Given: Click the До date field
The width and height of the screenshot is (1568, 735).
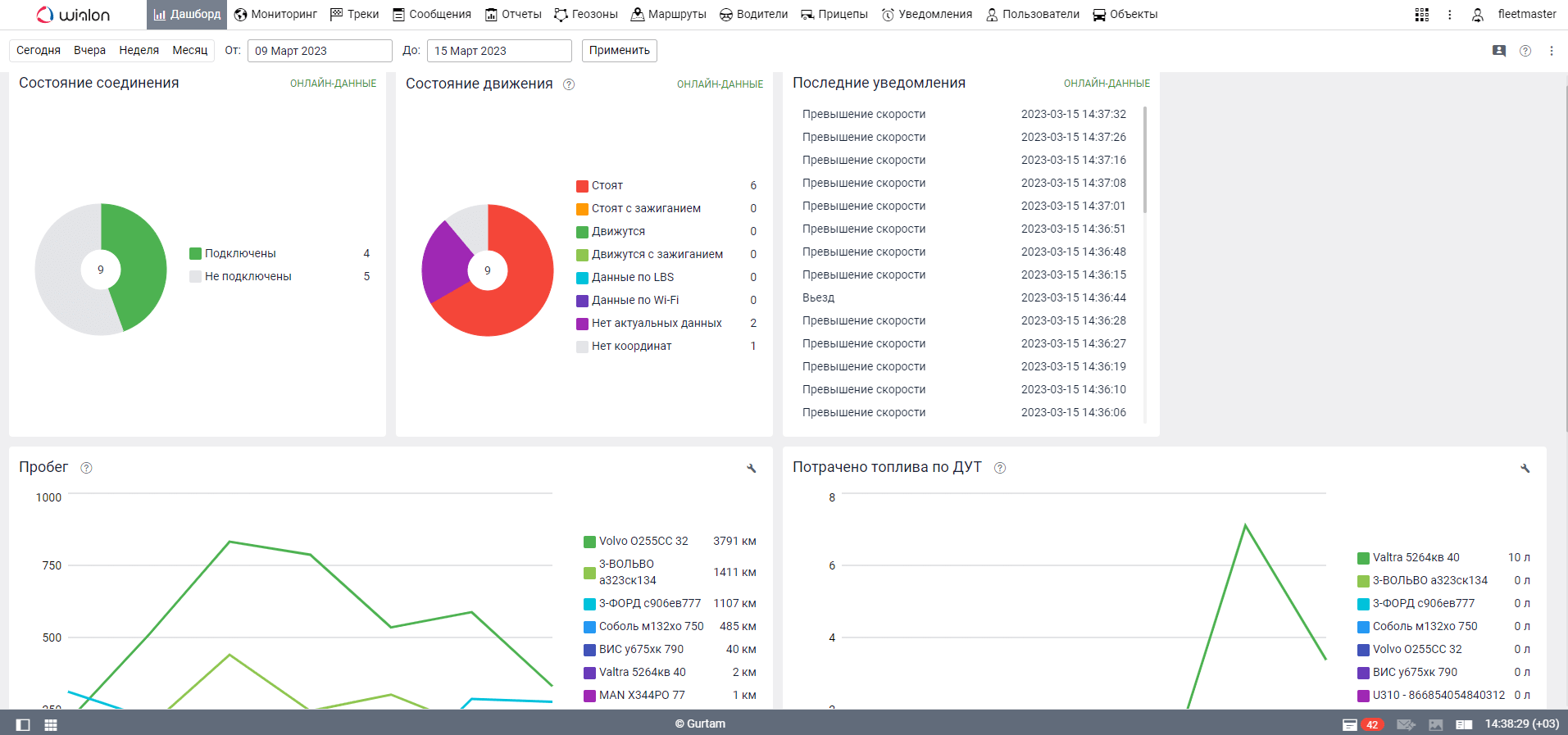Looking at the screenshot, I should [499, 51].
